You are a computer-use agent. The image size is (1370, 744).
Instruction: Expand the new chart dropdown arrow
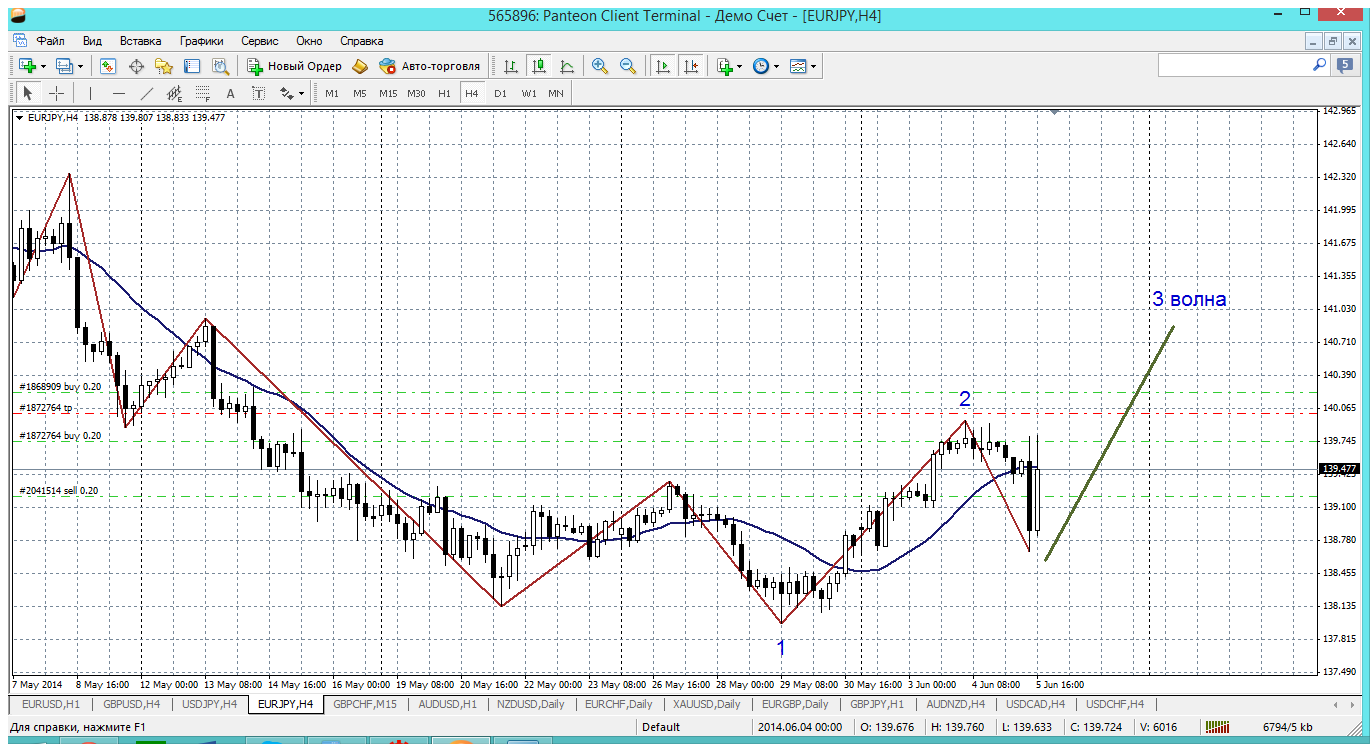pos(43,66)
